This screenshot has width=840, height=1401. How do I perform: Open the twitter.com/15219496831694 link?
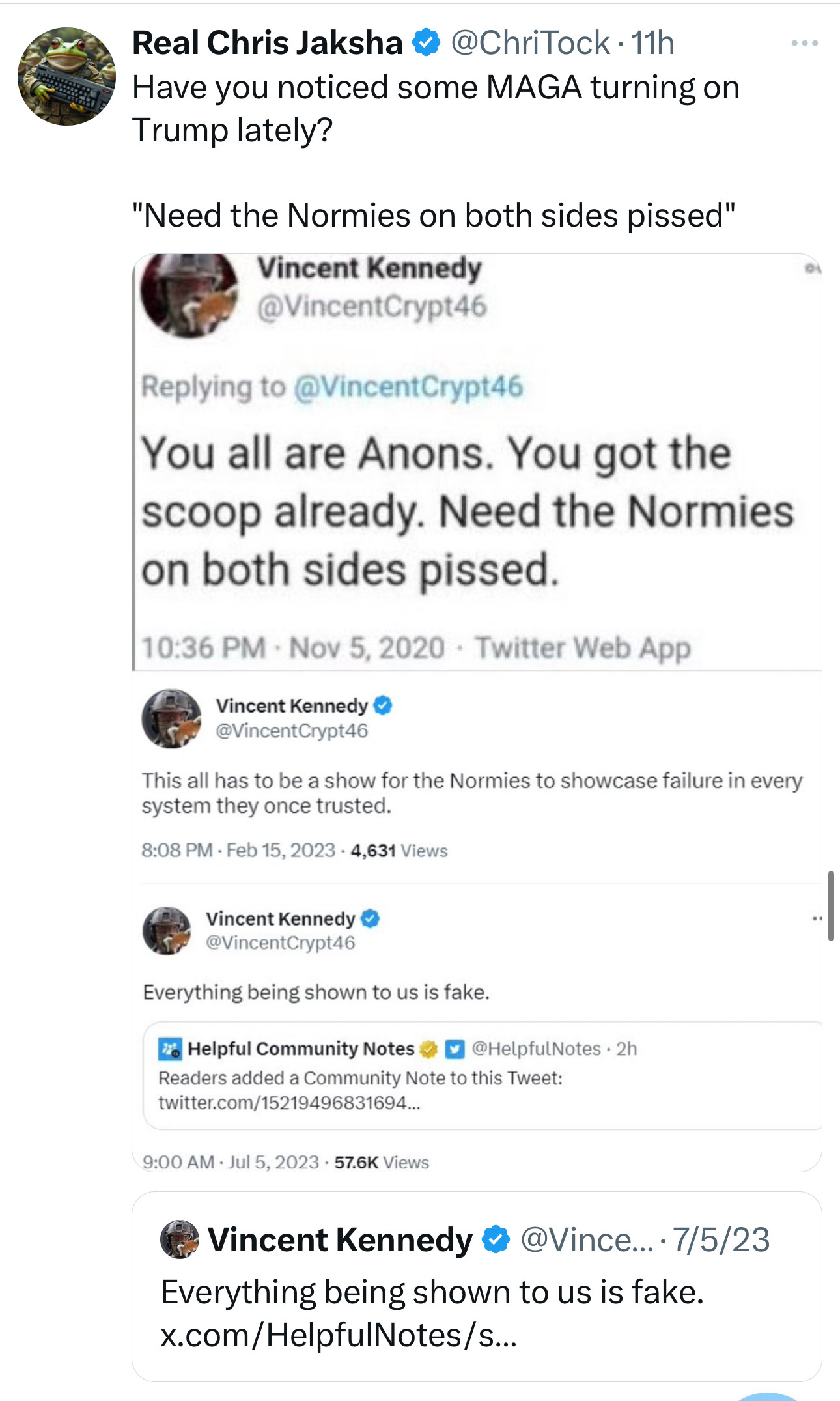(x=289, y=1103)
